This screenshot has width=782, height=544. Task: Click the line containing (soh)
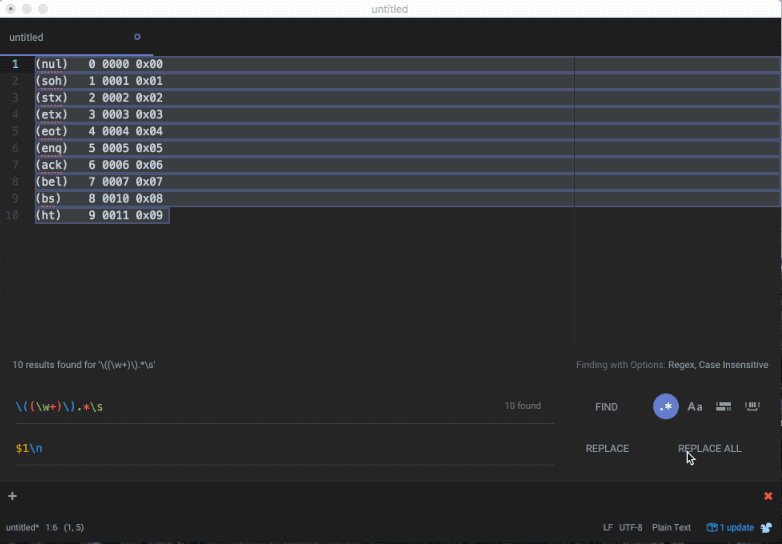pos(407,81)
